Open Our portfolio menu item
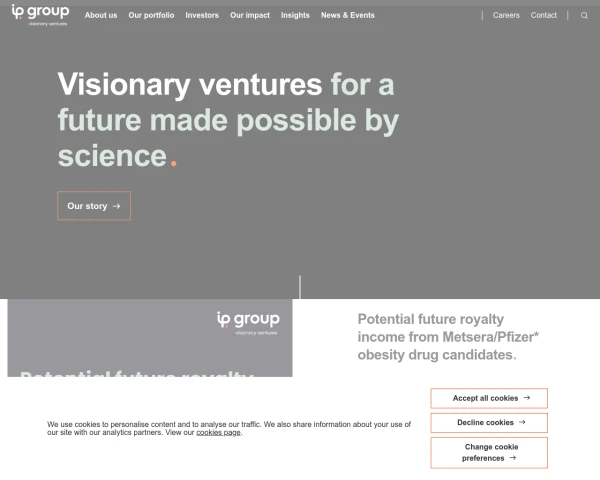 coord(151,16)
